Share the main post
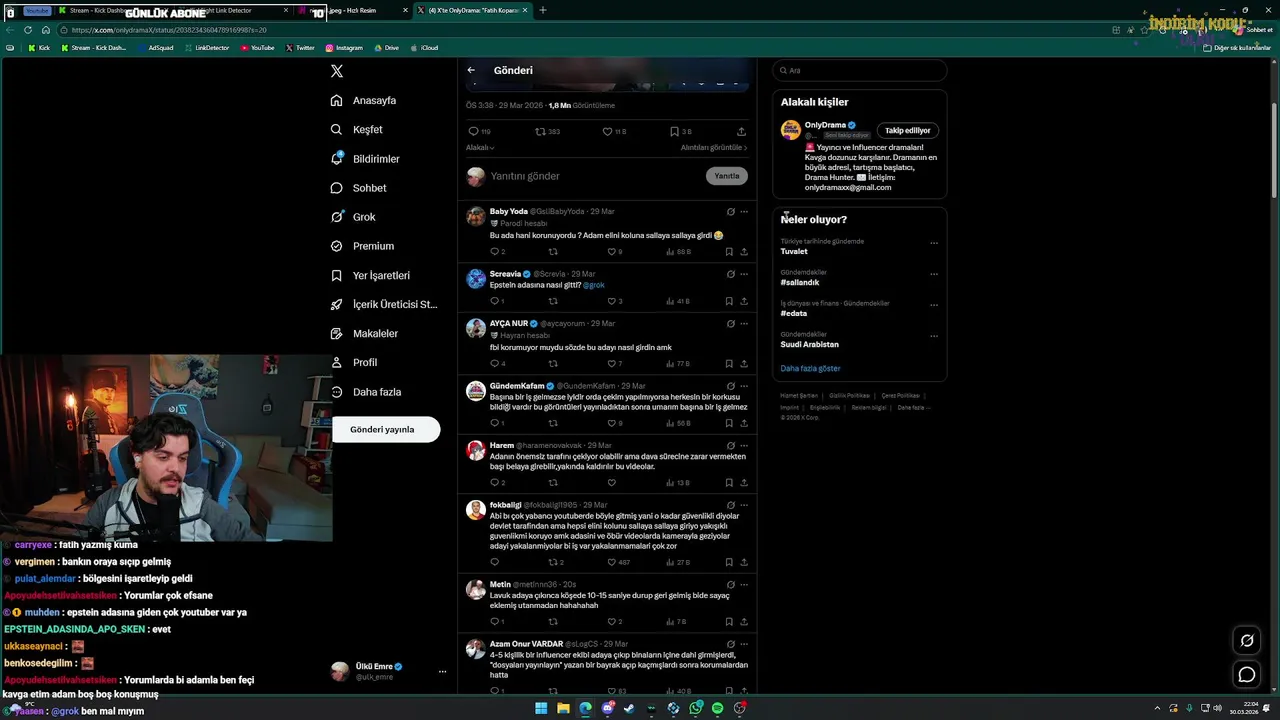This screenshot has width=1280, height=720. pos(741,131)
